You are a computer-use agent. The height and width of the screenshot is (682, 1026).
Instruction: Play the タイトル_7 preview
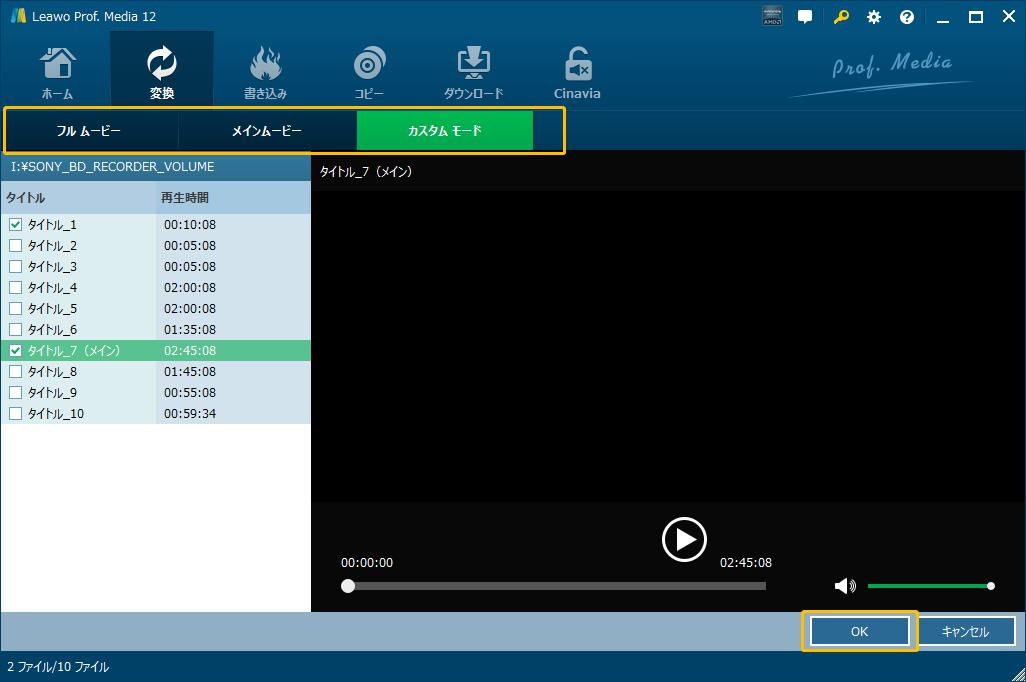pos(684,540)
